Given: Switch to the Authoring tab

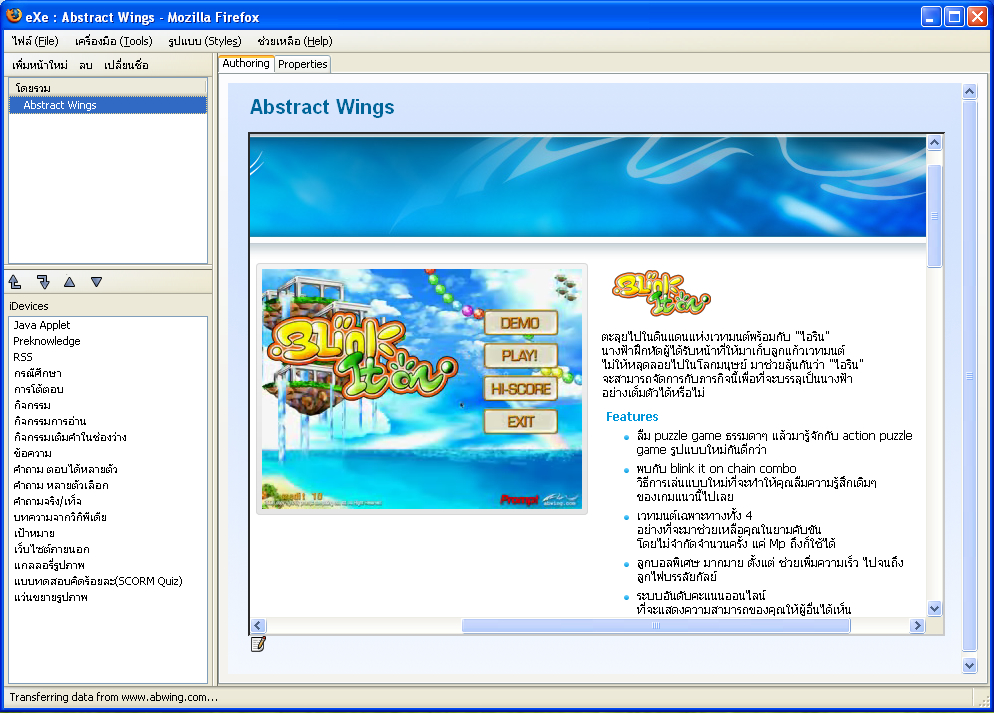Looking at the screenshot, I should [x=246, y=63].
